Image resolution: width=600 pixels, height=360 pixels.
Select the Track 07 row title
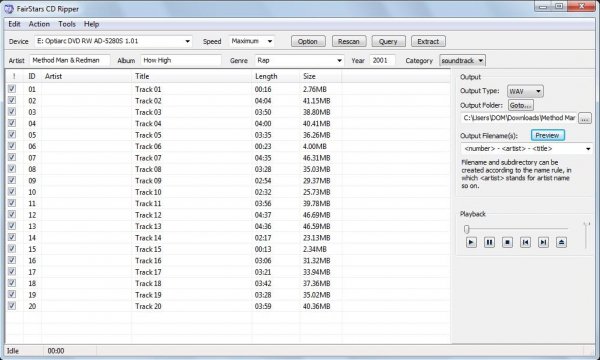pyautogui.click(x=148, y=158)
